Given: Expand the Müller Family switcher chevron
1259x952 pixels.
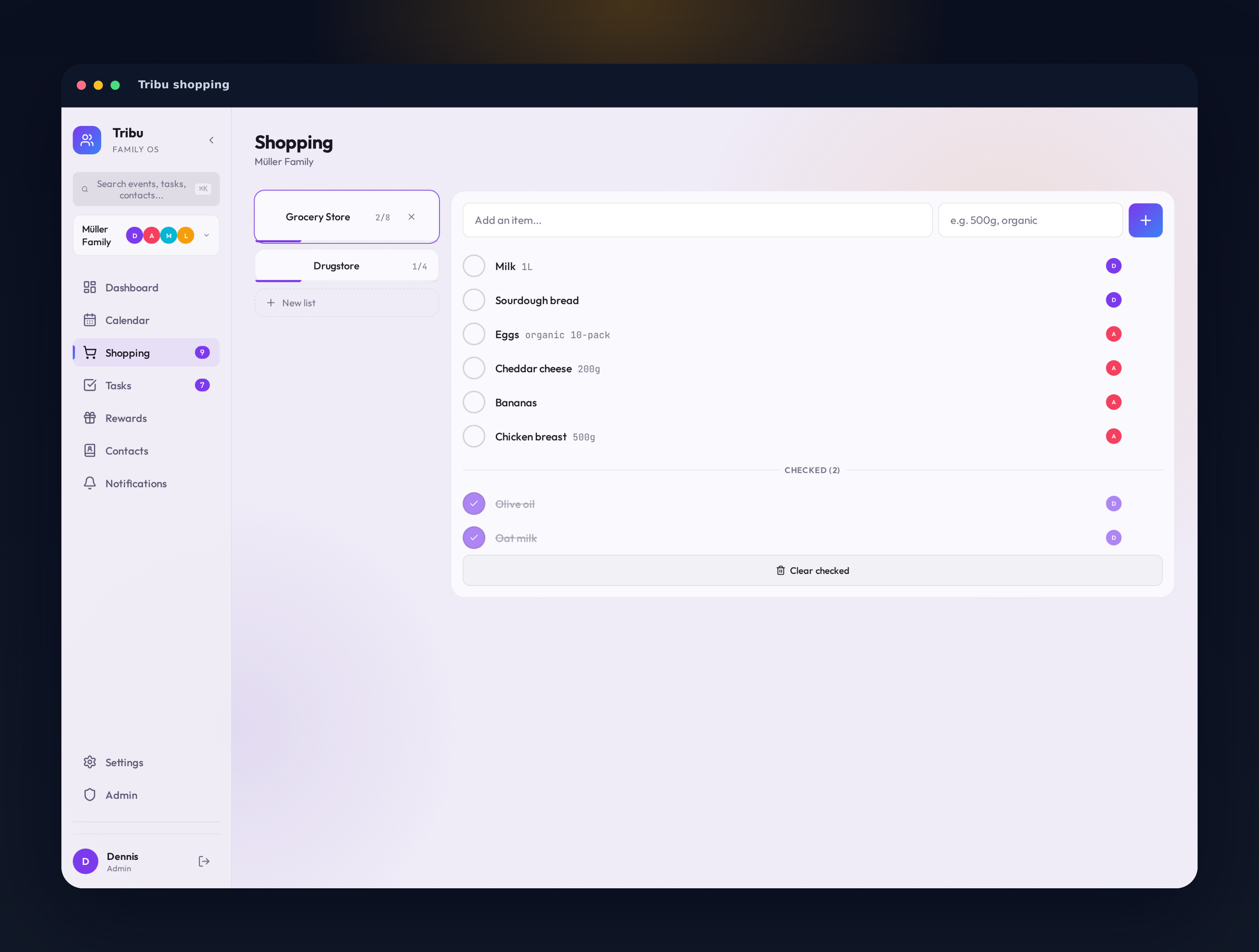Looking at the screenshot, I should point(207,235).
